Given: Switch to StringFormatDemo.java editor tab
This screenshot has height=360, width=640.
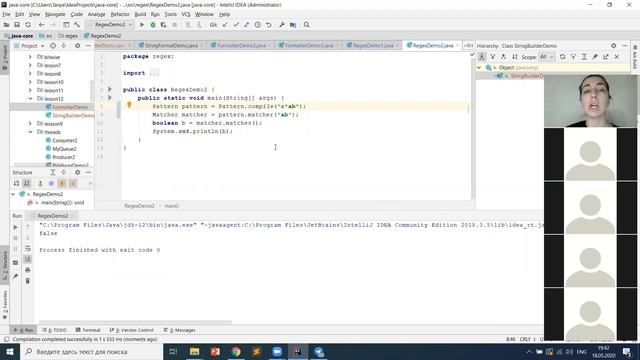Looking at the screenshot, I should 171,46.
